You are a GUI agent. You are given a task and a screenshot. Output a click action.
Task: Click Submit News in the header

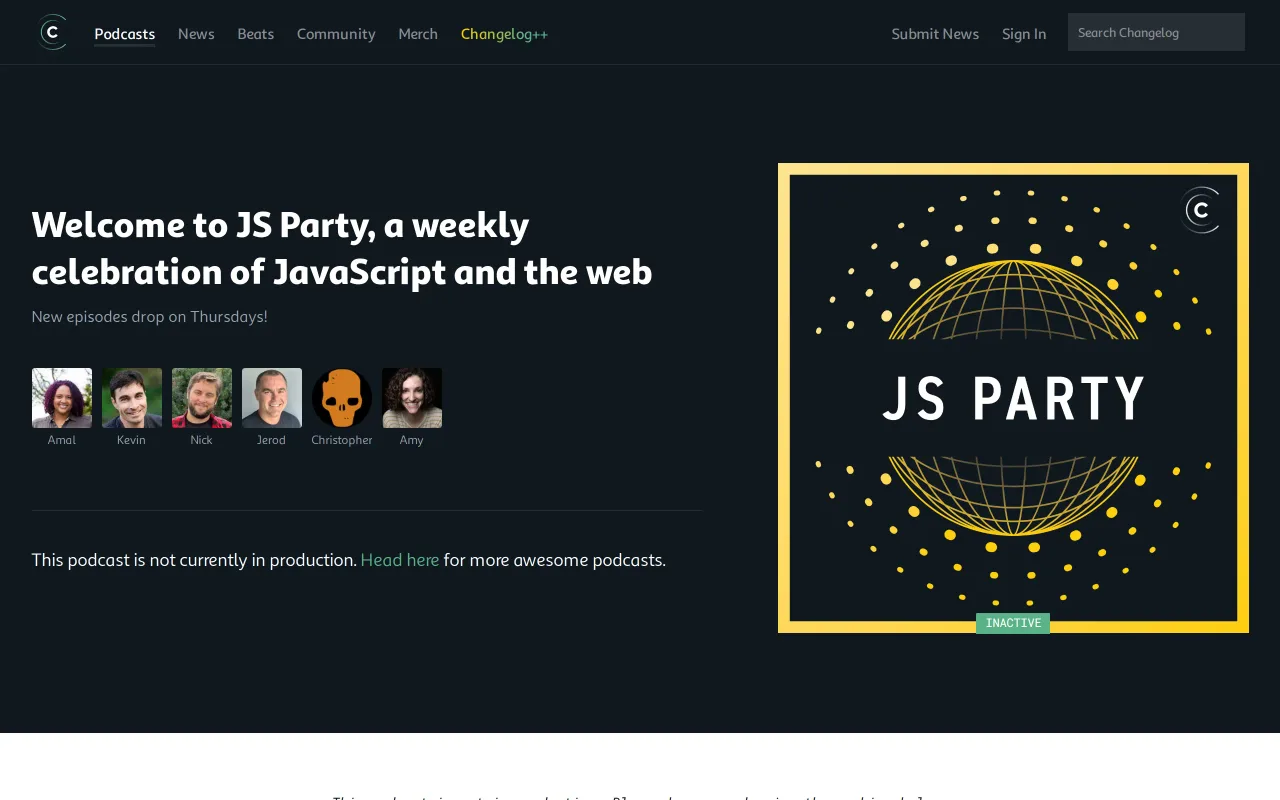935,34
